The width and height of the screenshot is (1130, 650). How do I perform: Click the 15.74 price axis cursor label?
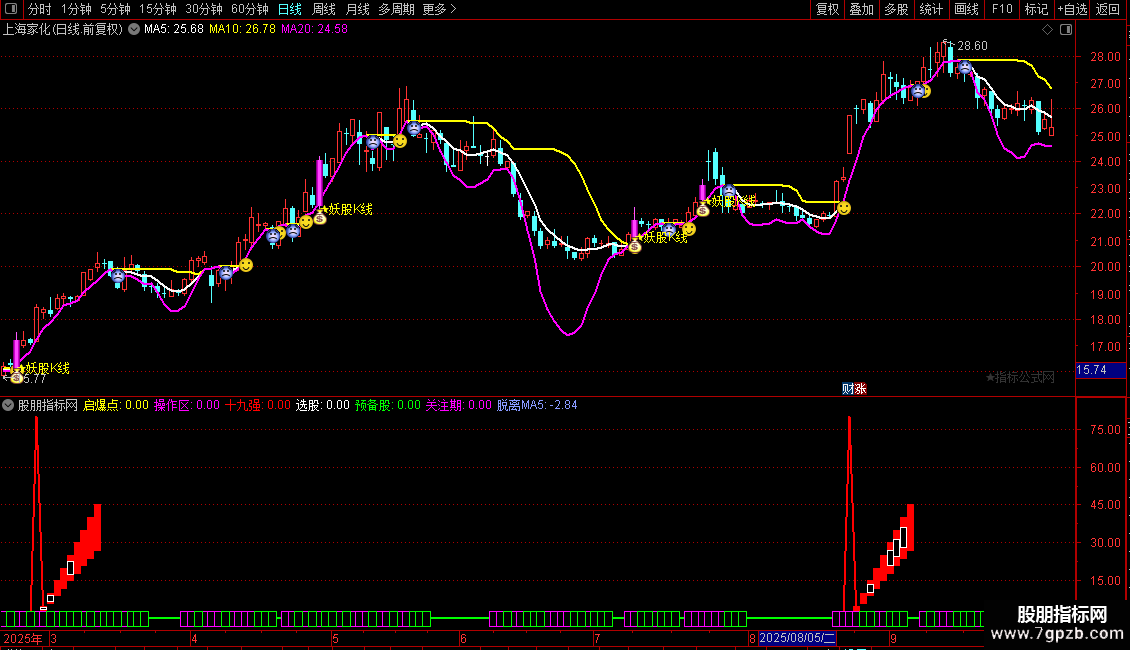1100,370
